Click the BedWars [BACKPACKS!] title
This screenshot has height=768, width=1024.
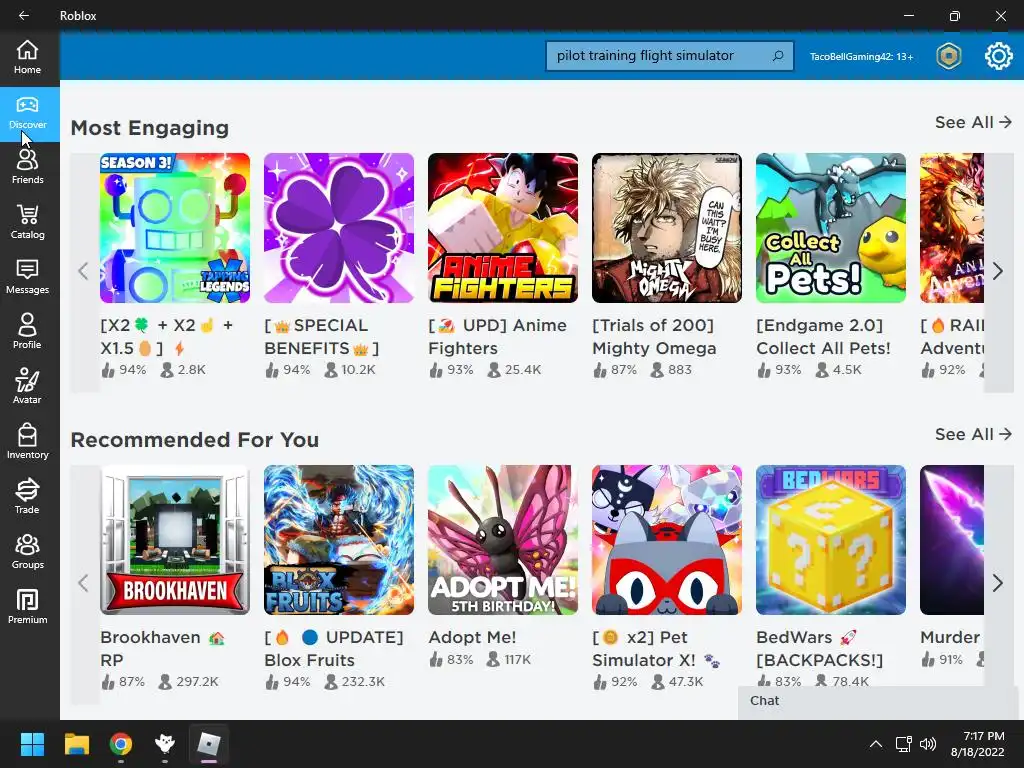(820, 648)
